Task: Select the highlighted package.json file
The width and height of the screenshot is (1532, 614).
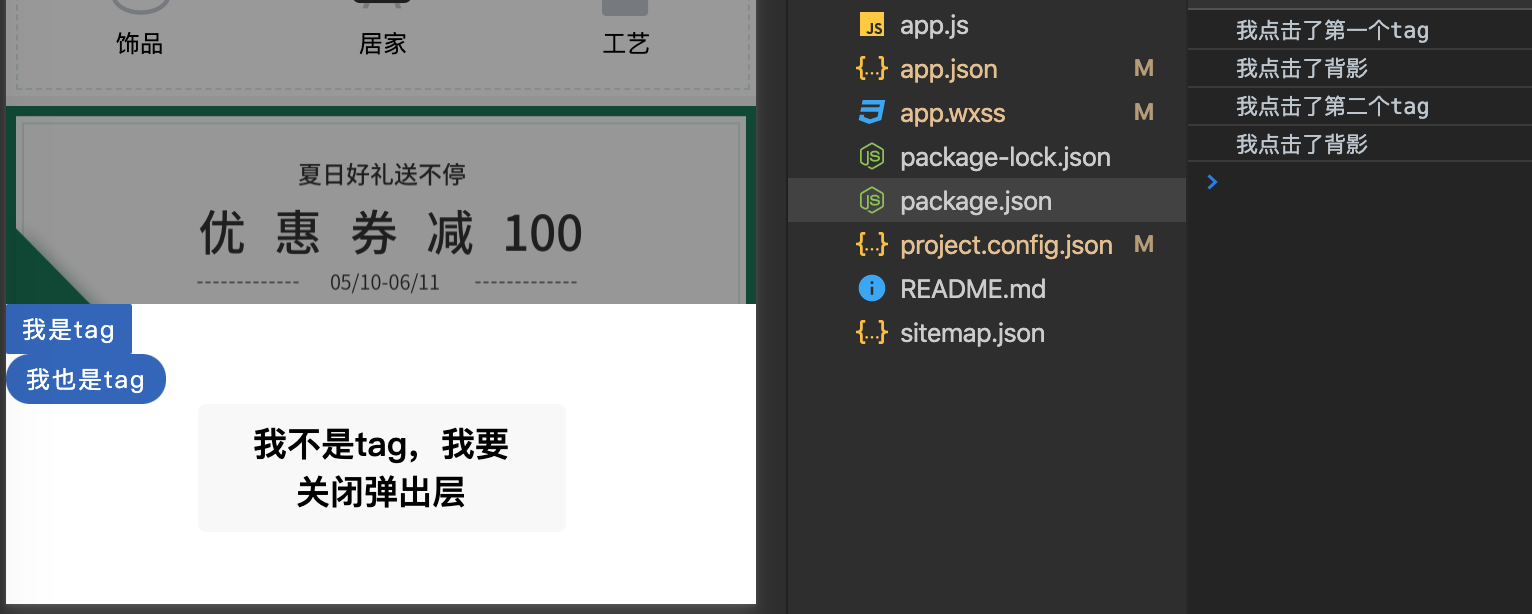Action: pos(976,200)
